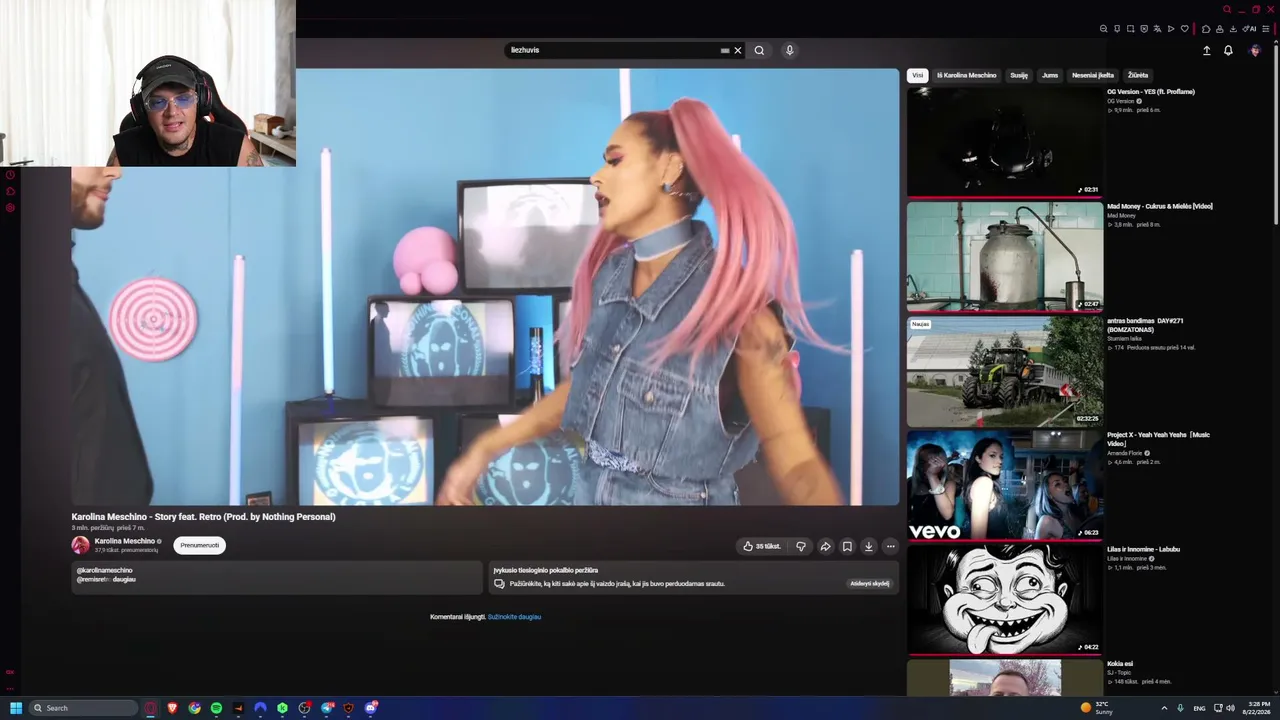This screenshot has width=1280, height=720.
Task: Select the "Jums" filter chip
Action: click(1050, 75)
